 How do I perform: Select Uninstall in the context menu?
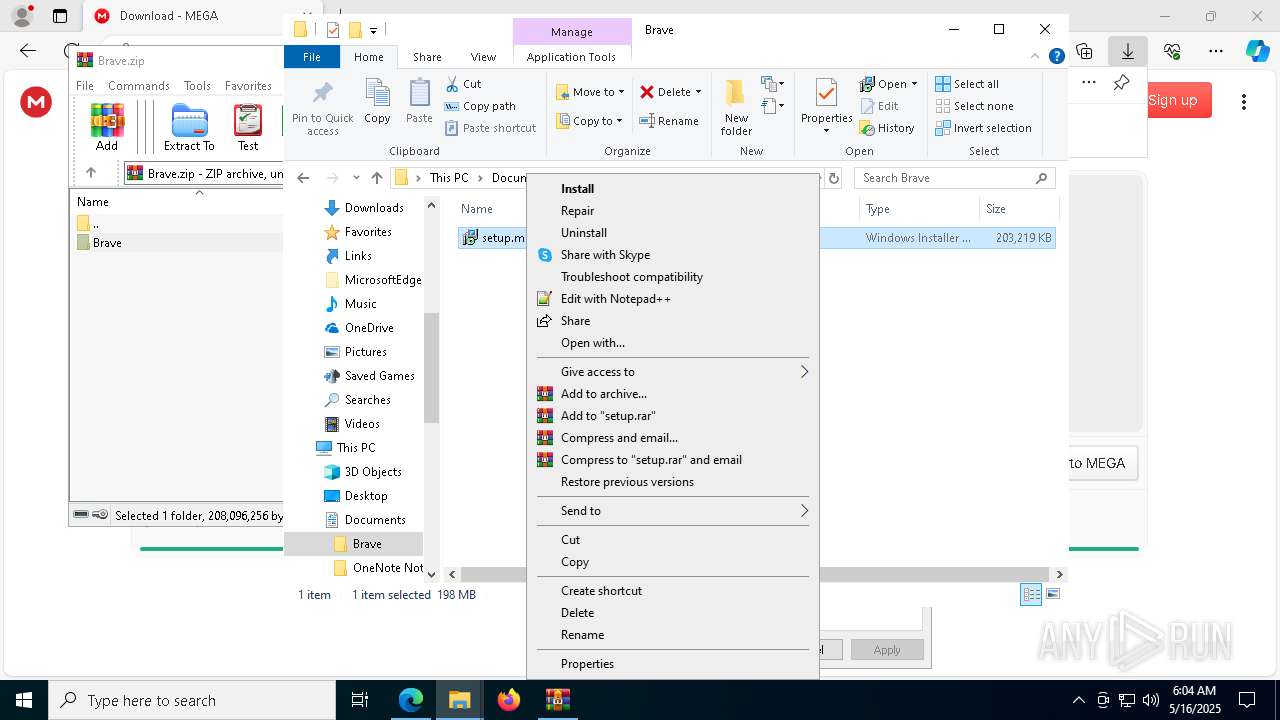[x=583, y=232]
